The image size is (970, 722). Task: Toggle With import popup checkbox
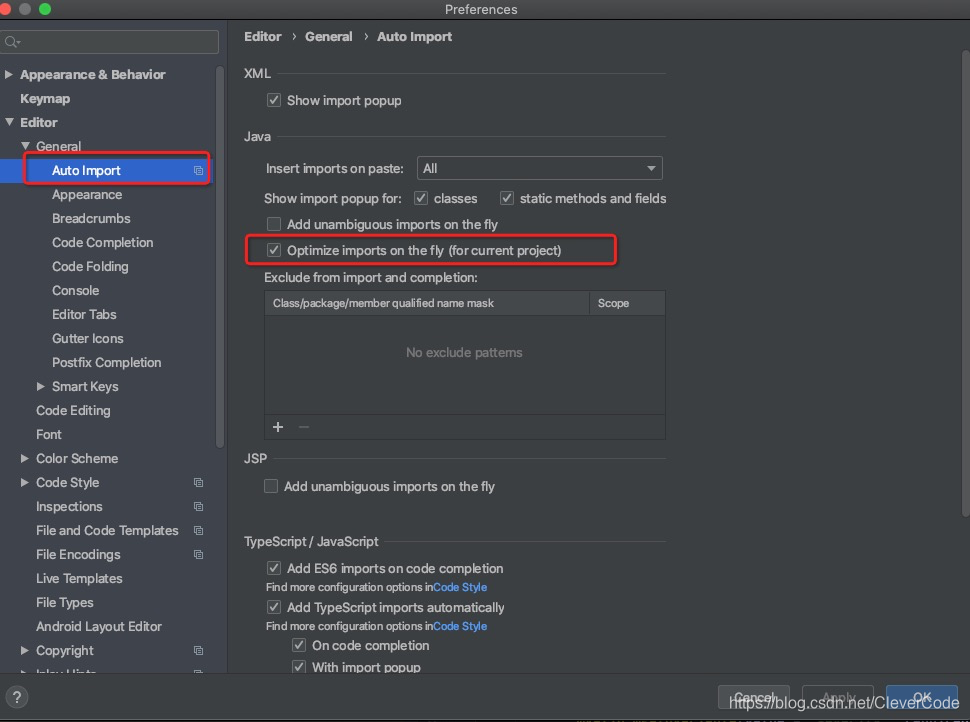(x=299, y=667)
